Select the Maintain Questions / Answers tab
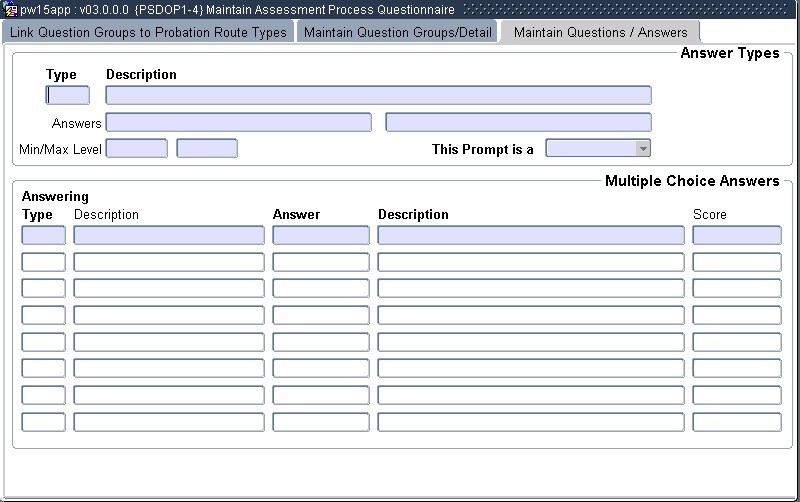 click(x=600, y=33)
